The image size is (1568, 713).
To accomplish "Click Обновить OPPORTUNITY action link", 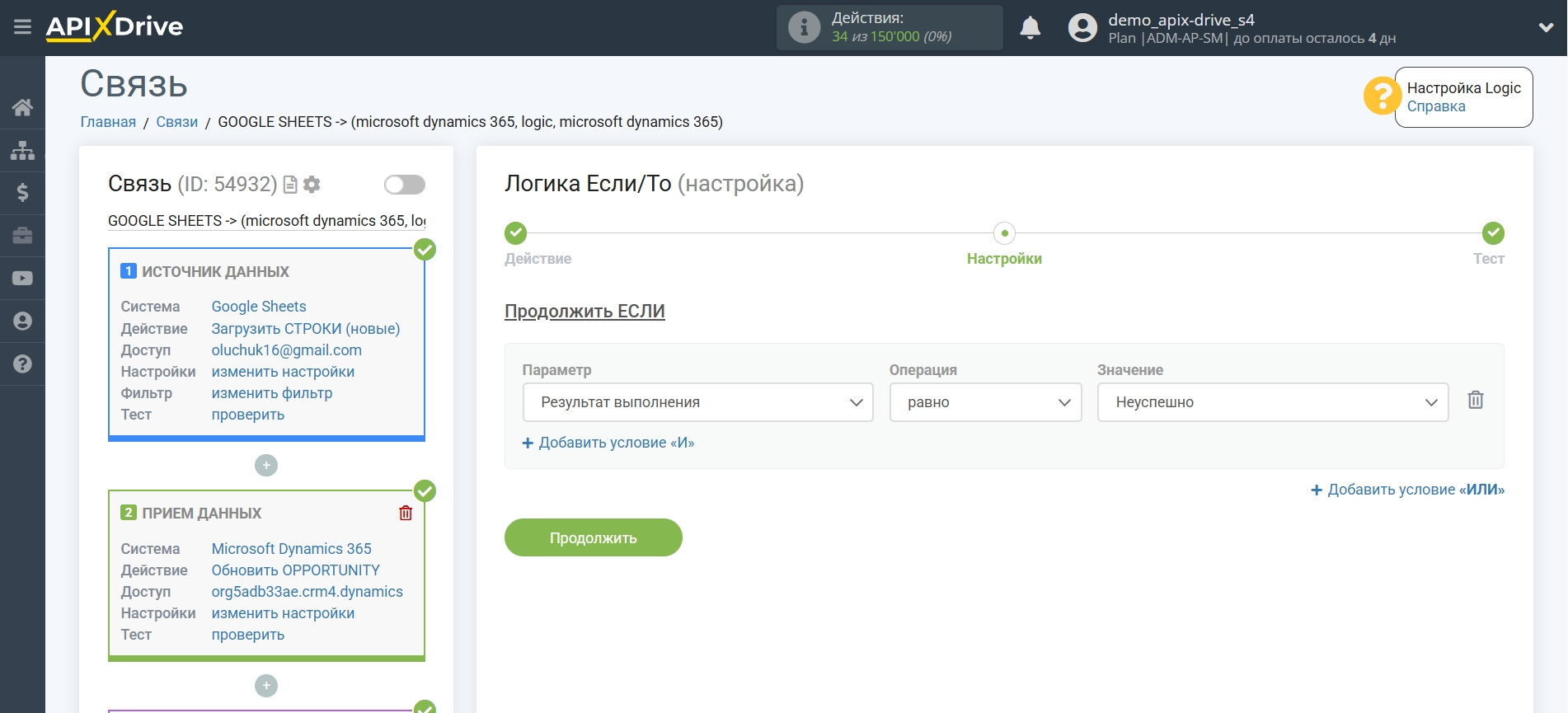I will point(296,570).
